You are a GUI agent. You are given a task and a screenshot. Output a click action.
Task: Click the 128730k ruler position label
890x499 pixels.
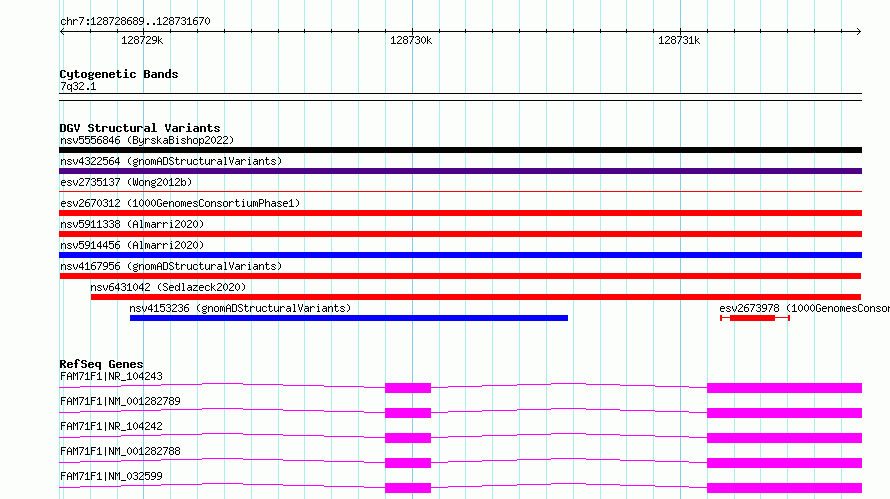coord(411,40)
